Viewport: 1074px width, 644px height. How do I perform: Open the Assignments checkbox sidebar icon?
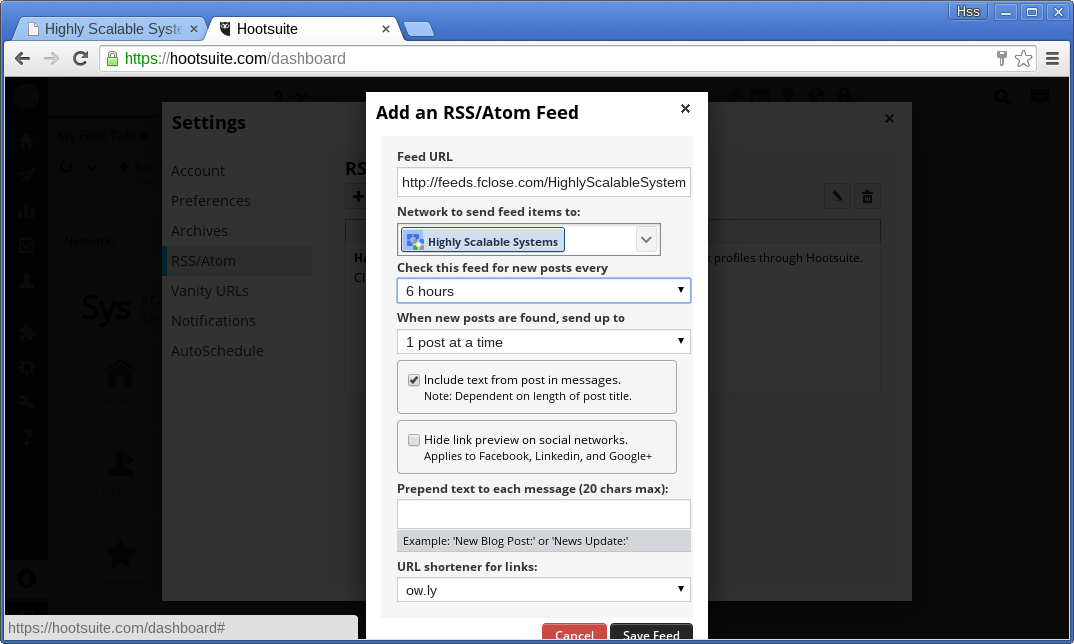[27, 245]
